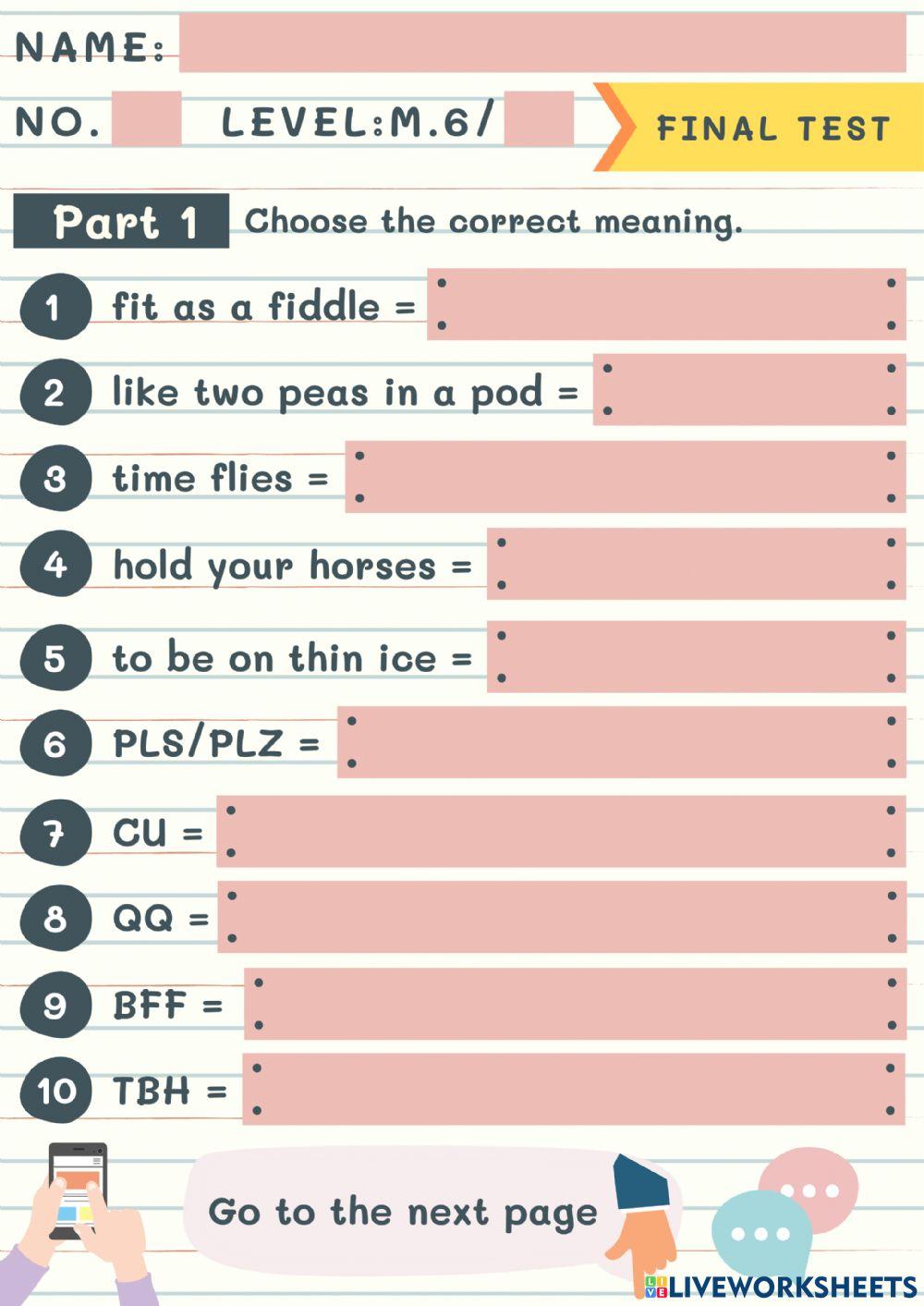Open the PLS/PLZ meaning dropdown

[621, 742]
